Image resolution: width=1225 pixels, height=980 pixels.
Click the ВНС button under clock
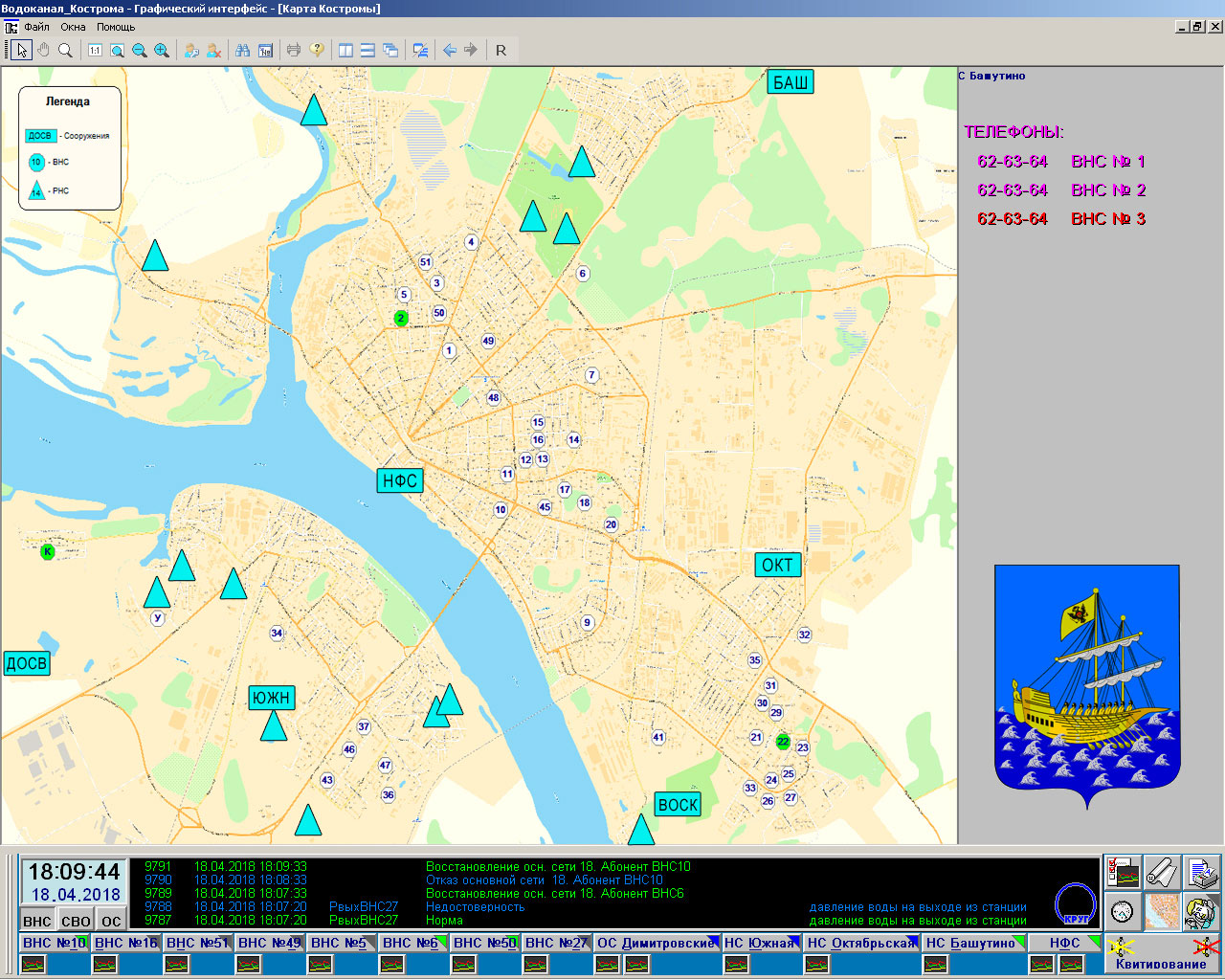point(37,921)
